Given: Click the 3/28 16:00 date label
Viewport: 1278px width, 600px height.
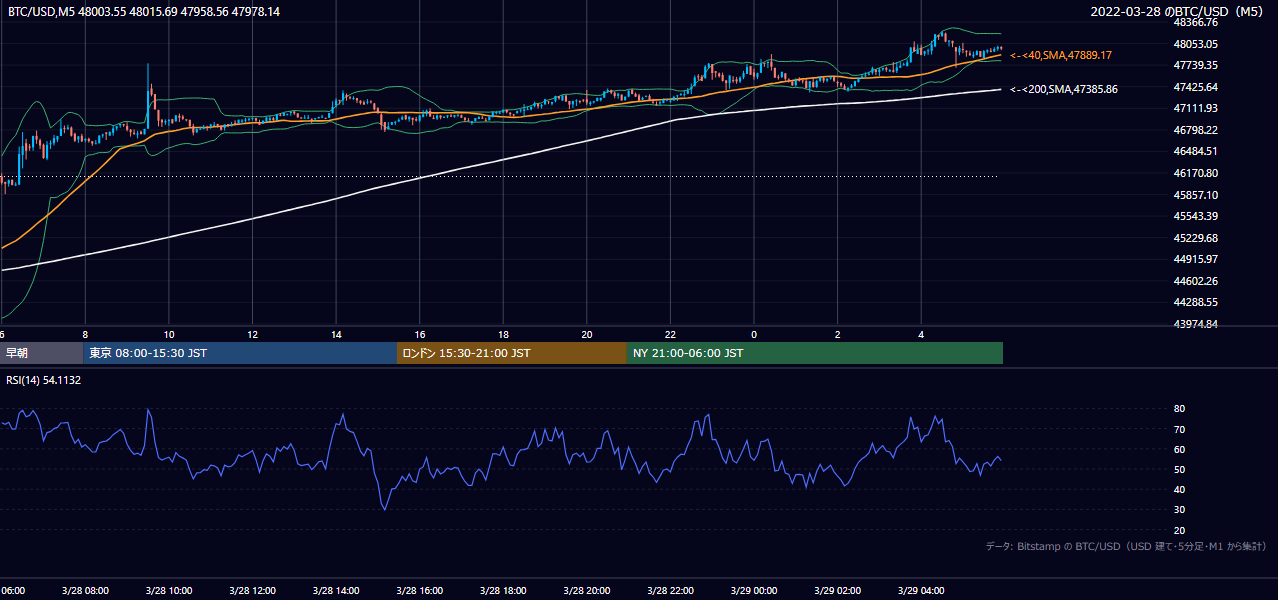Looking at the screenshot, I should click(x=420, y=591).
